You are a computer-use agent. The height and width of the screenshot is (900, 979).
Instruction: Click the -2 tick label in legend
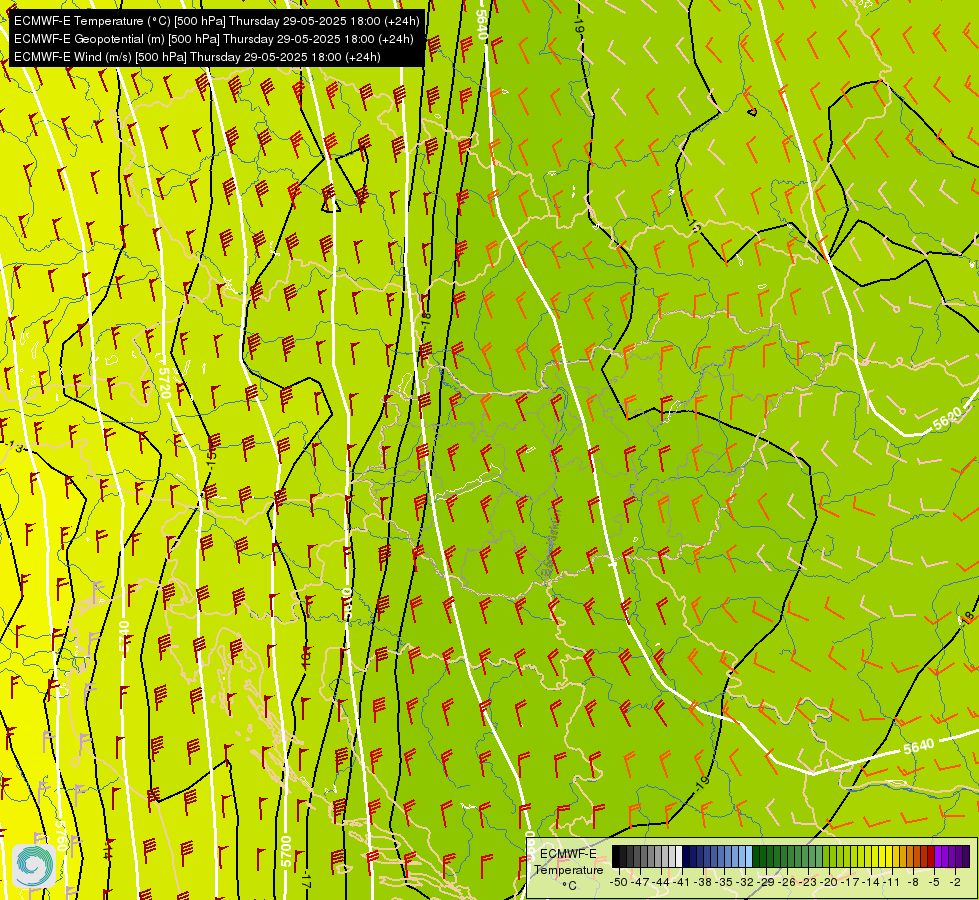[955, 882]
